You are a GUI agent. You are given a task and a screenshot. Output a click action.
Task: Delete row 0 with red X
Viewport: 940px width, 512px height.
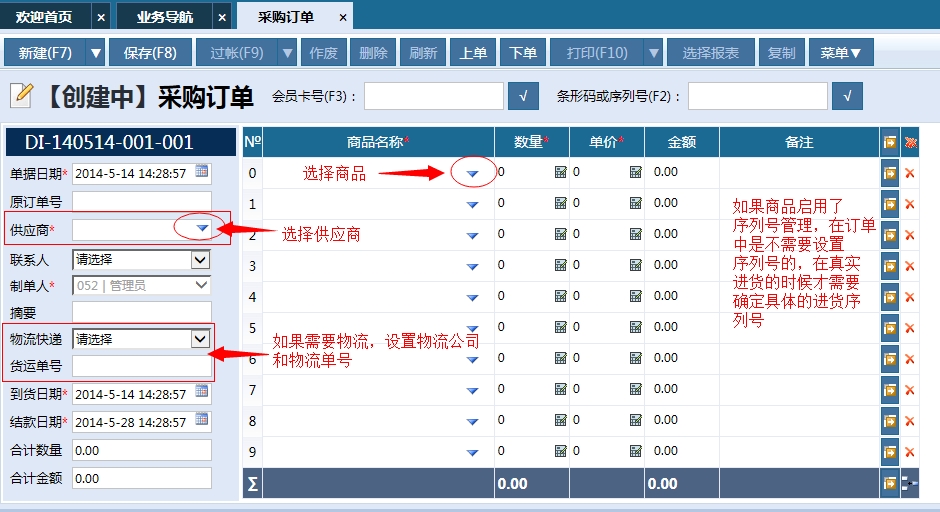tap(910, 173)
